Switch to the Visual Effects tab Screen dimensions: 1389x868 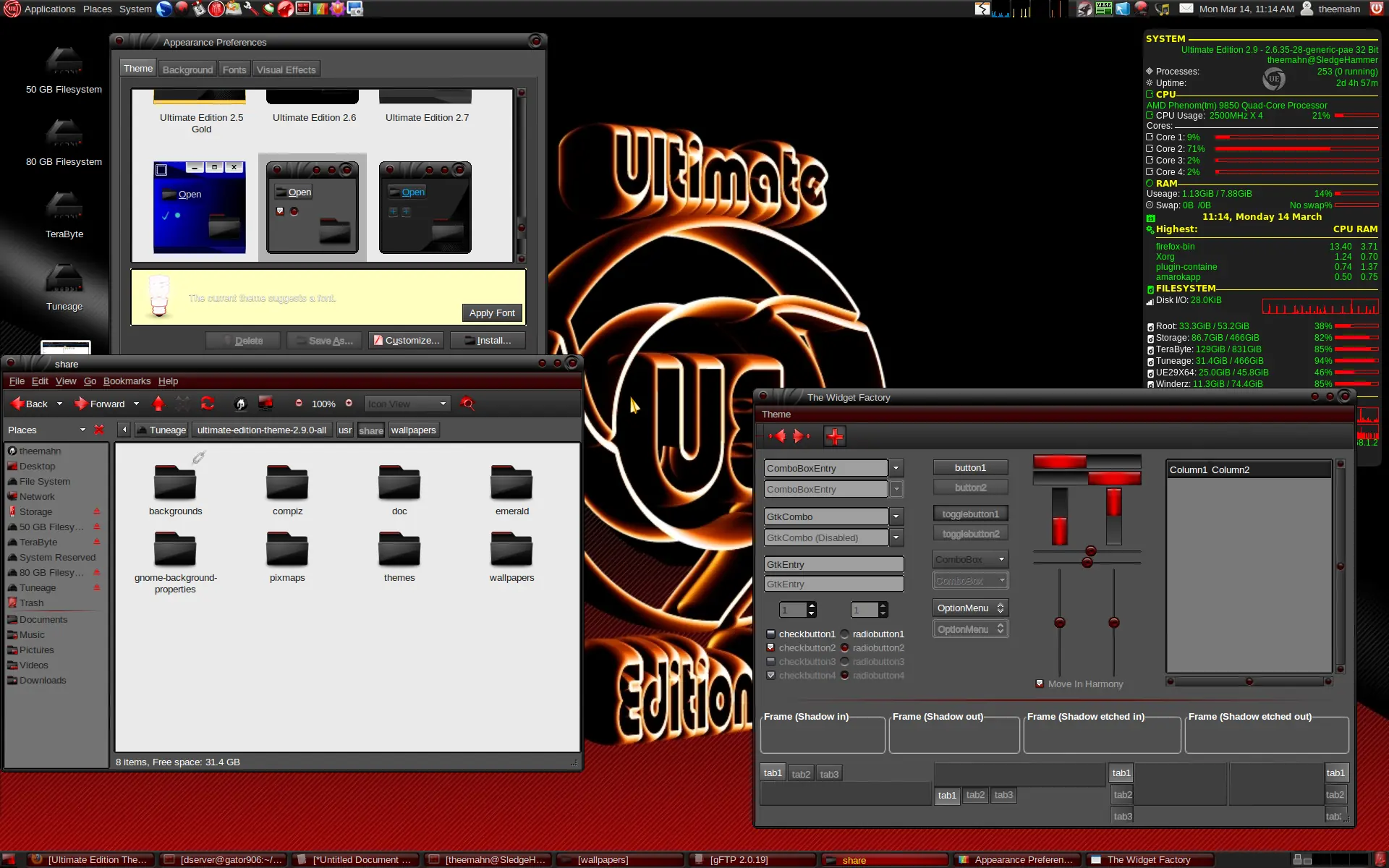tap(286, 69)
